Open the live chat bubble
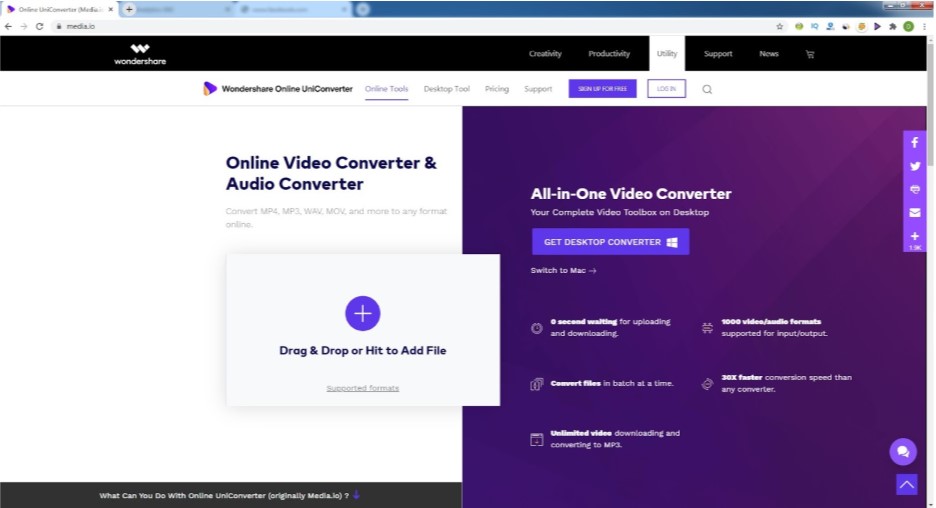 (903, 452)
